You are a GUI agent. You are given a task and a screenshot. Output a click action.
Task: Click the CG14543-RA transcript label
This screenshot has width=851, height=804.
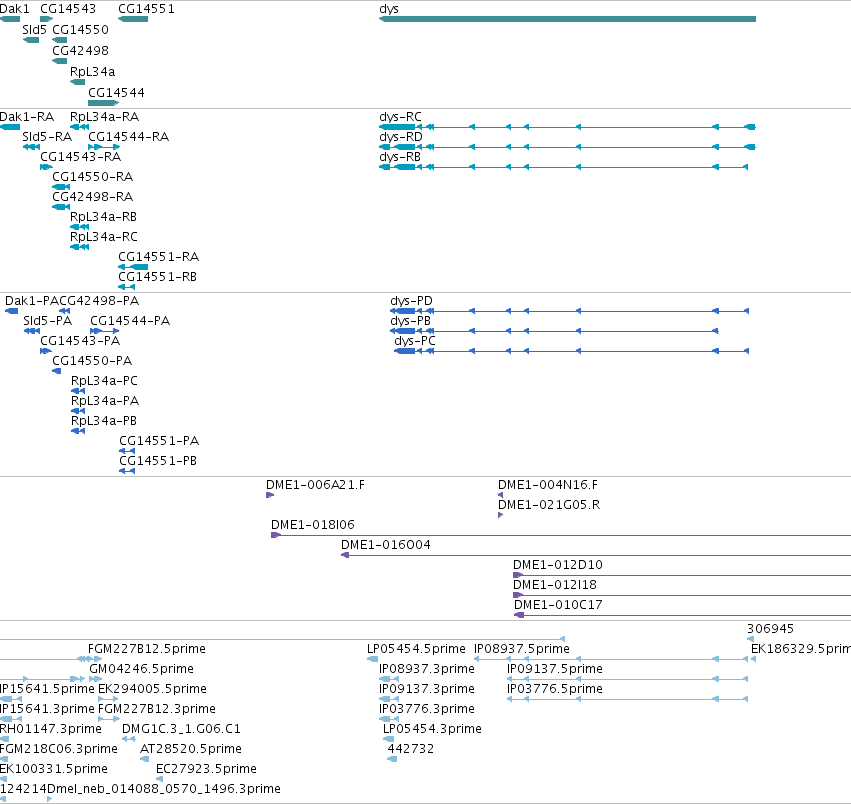(x=80, y=157)
